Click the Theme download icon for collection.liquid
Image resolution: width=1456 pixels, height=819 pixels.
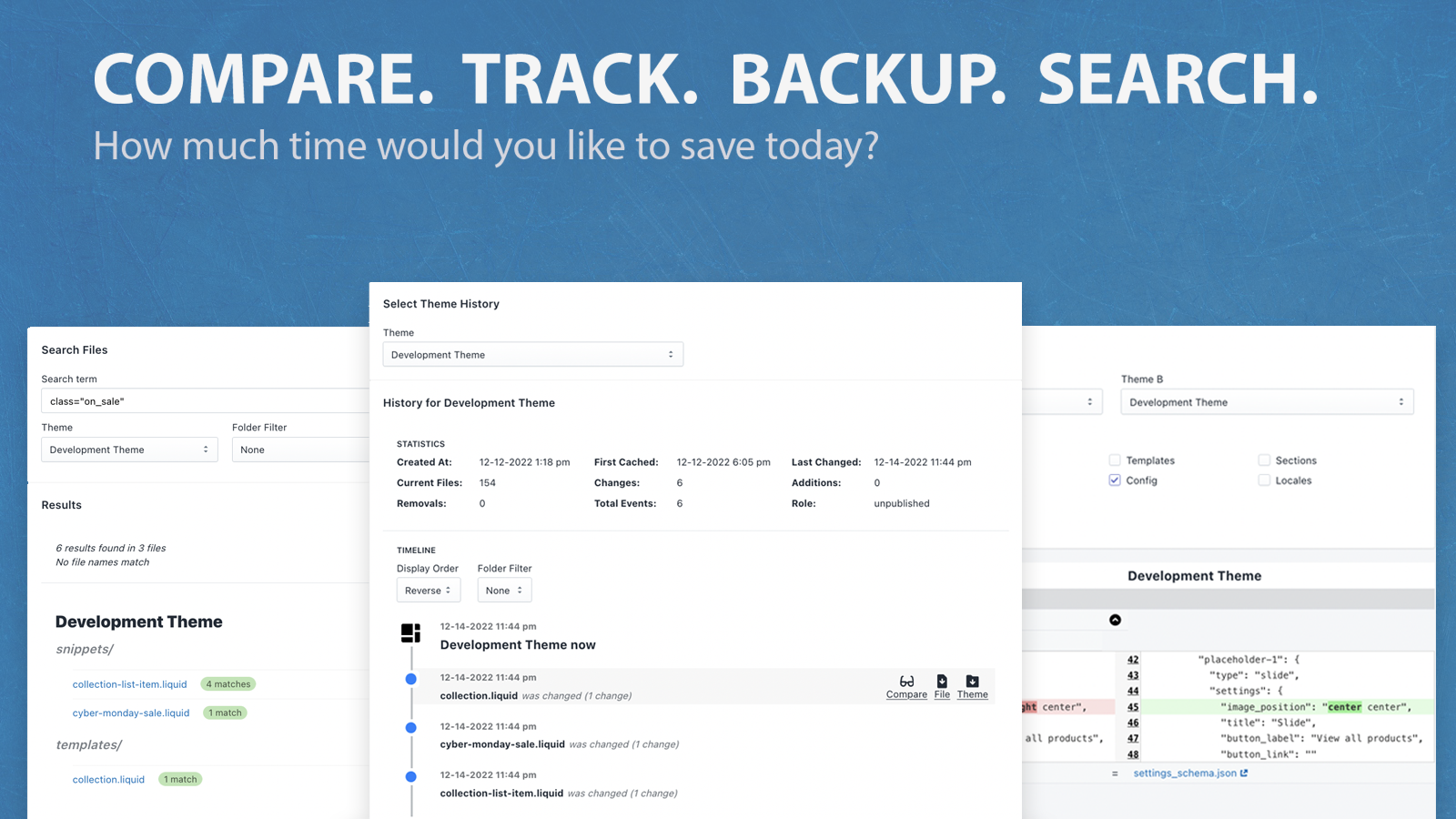click(x=973, y=682)
